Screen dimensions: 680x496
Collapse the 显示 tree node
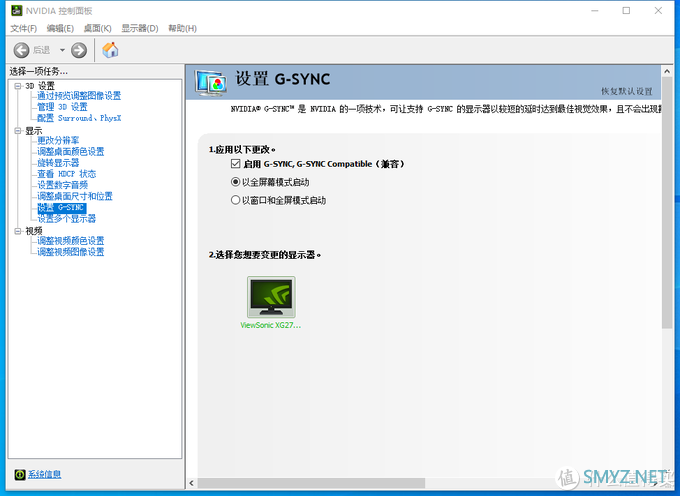[18, 131]
